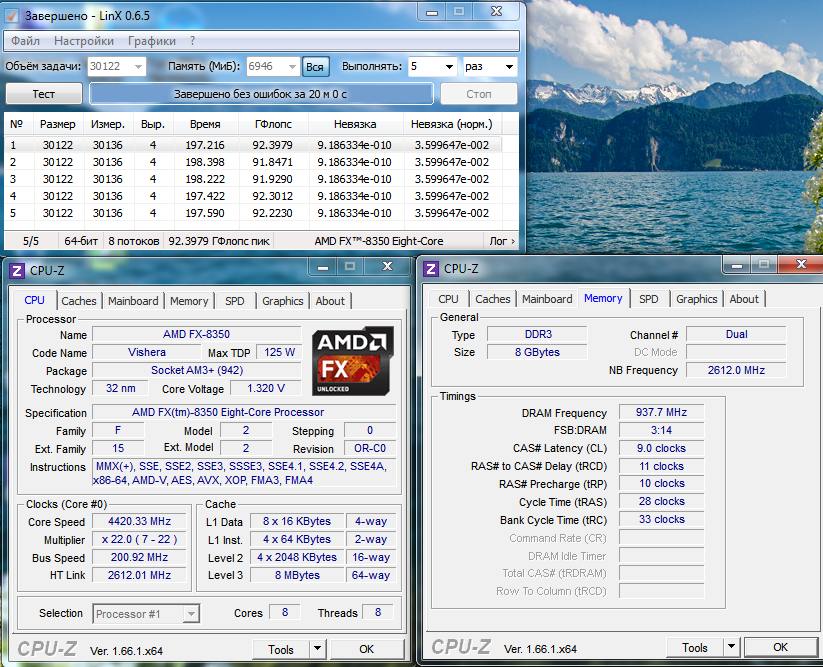Screen dimensions: 823x667
Task: Open the Настройки menu in LinX
Action: click(x=84, y=41)
